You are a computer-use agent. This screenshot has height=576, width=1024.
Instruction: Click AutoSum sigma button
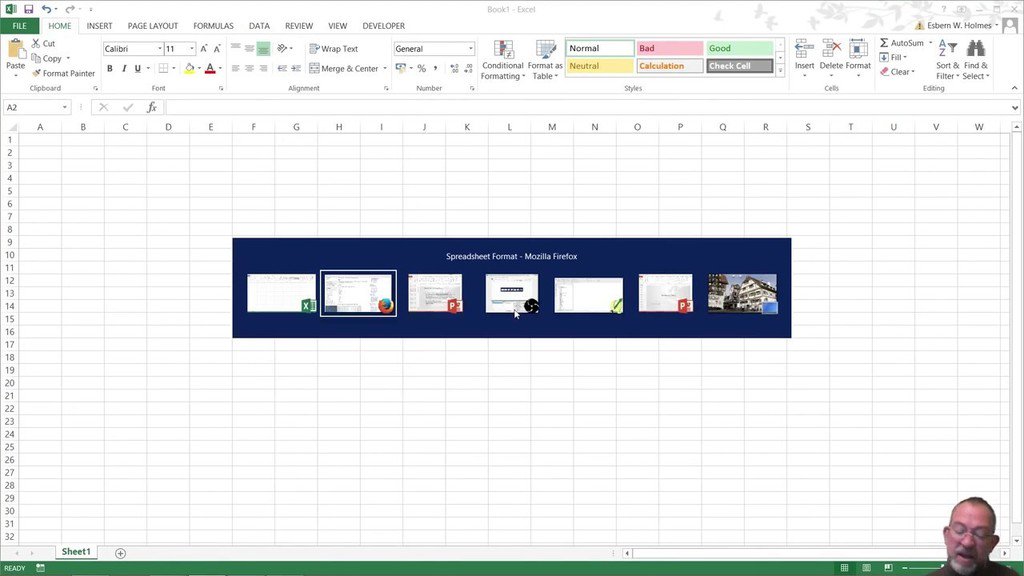(x=902, y=43)
